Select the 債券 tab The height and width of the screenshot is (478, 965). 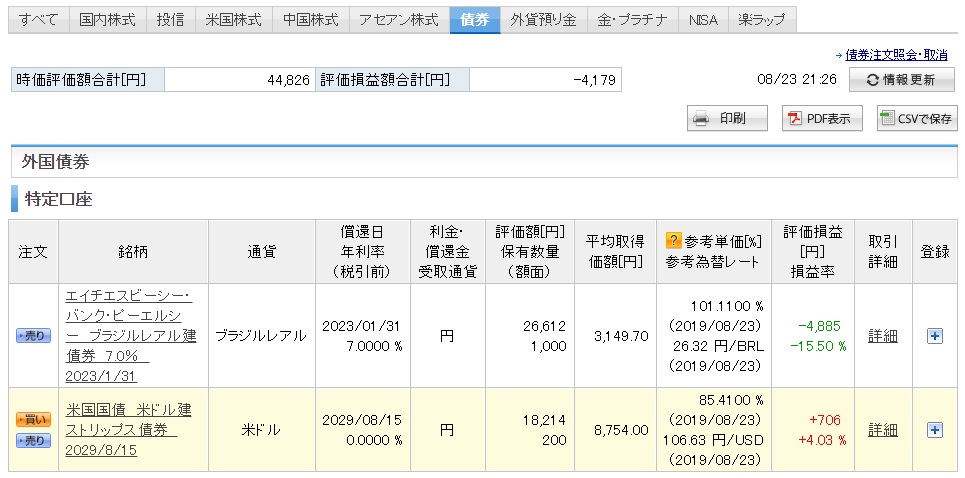point(475,20)
